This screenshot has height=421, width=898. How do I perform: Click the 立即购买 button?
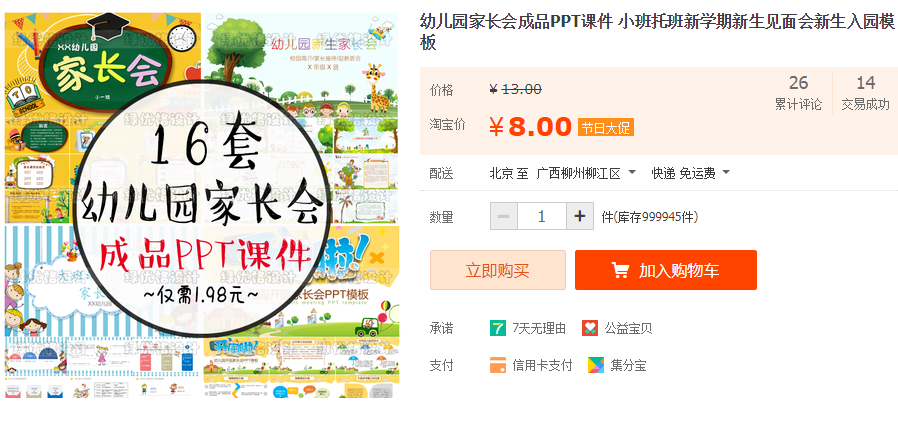(498, 270)
